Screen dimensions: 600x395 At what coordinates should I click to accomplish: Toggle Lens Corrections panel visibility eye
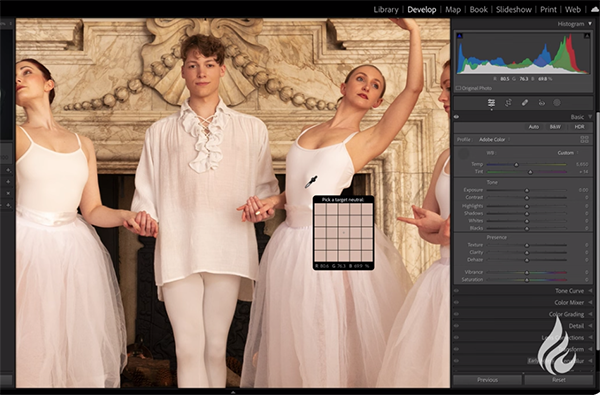(x=457, y=338)
